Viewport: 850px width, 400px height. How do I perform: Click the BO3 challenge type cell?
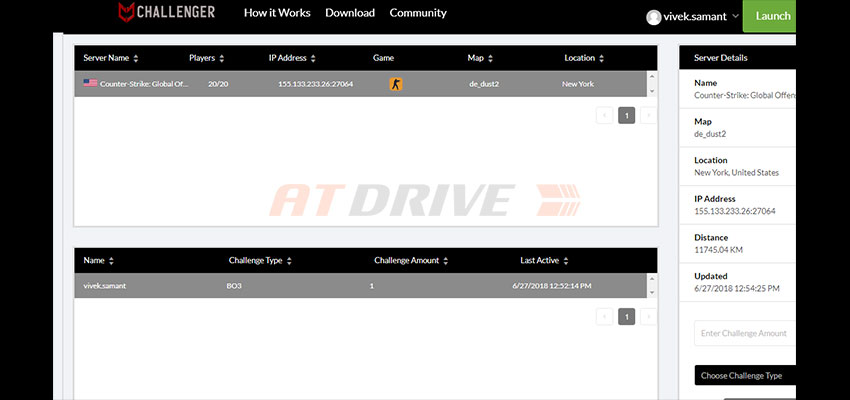coord(234,286)
